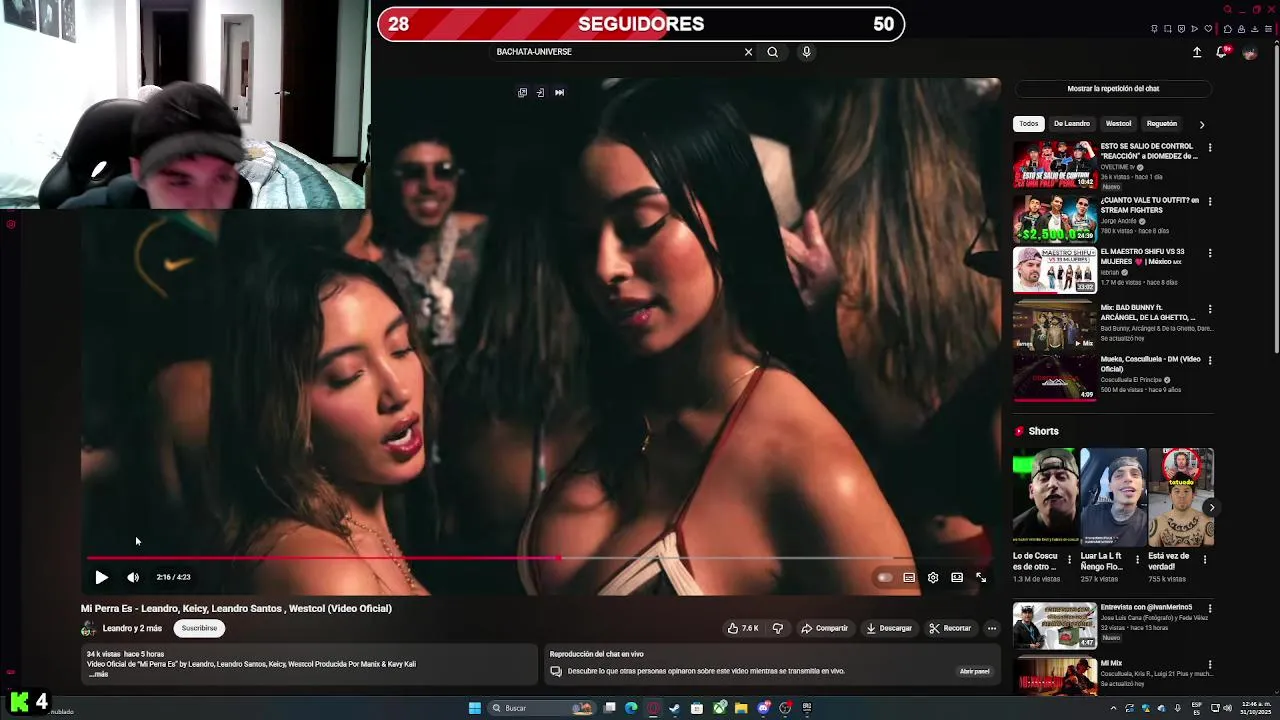Open the Lo de Coscu short
This screenshot has width=1280, height=720.
click(x=1045, y=497)
